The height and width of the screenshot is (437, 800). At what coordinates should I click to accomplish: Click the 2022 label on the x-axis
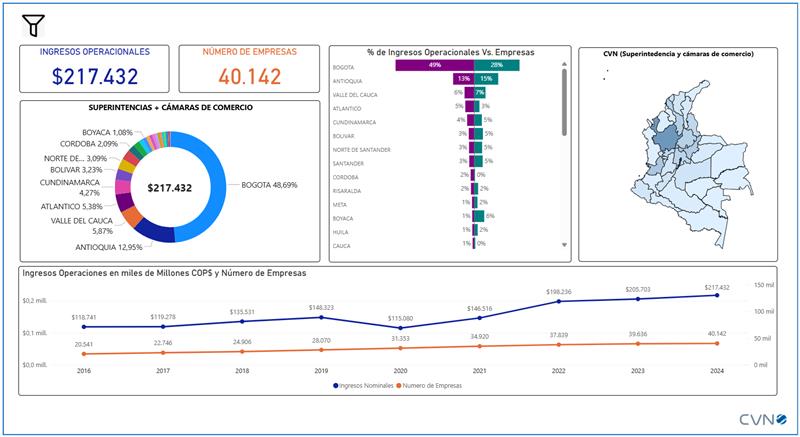pos(559,368)
